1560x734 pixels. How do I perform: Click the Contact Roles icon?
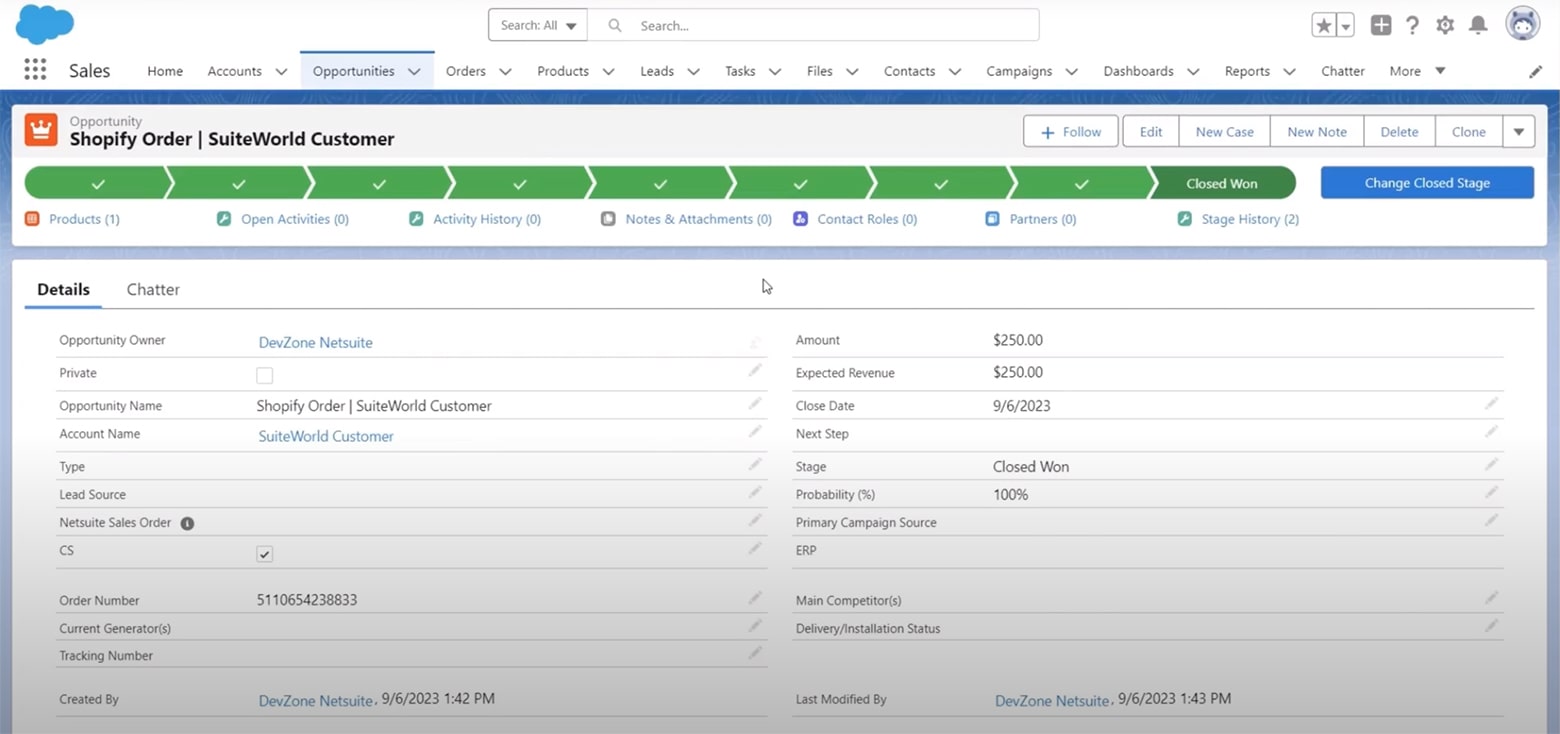click(800, 218)
